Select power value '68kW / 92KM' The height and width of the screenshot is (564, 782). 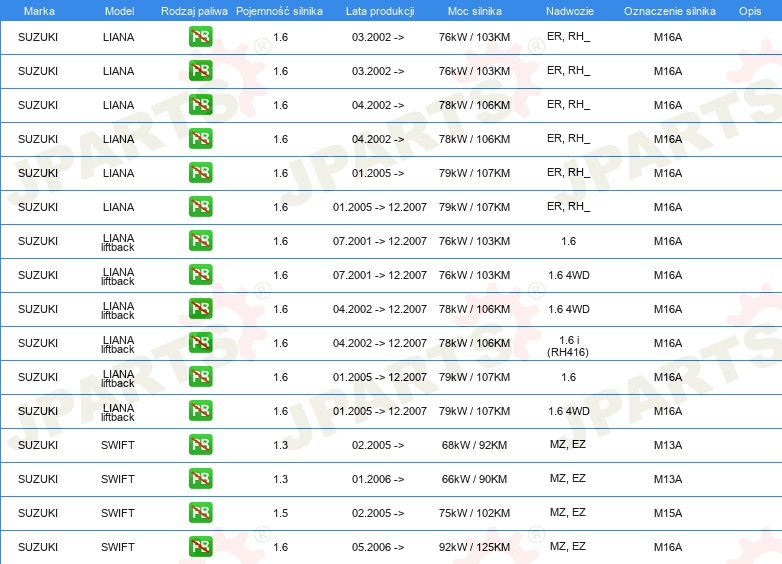pos(474,445)
